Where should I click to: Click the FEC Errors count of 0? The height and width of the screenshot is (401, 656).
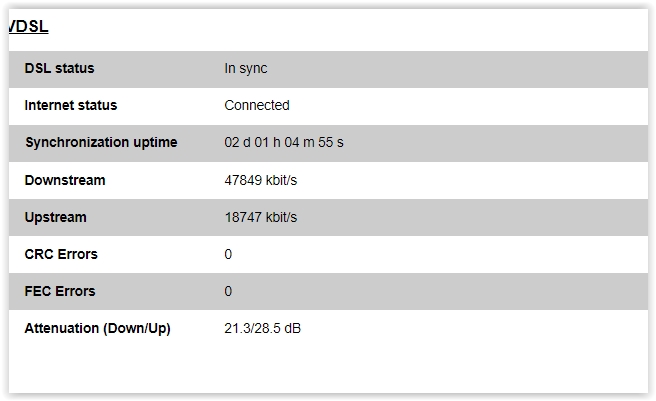coord(228,291)
